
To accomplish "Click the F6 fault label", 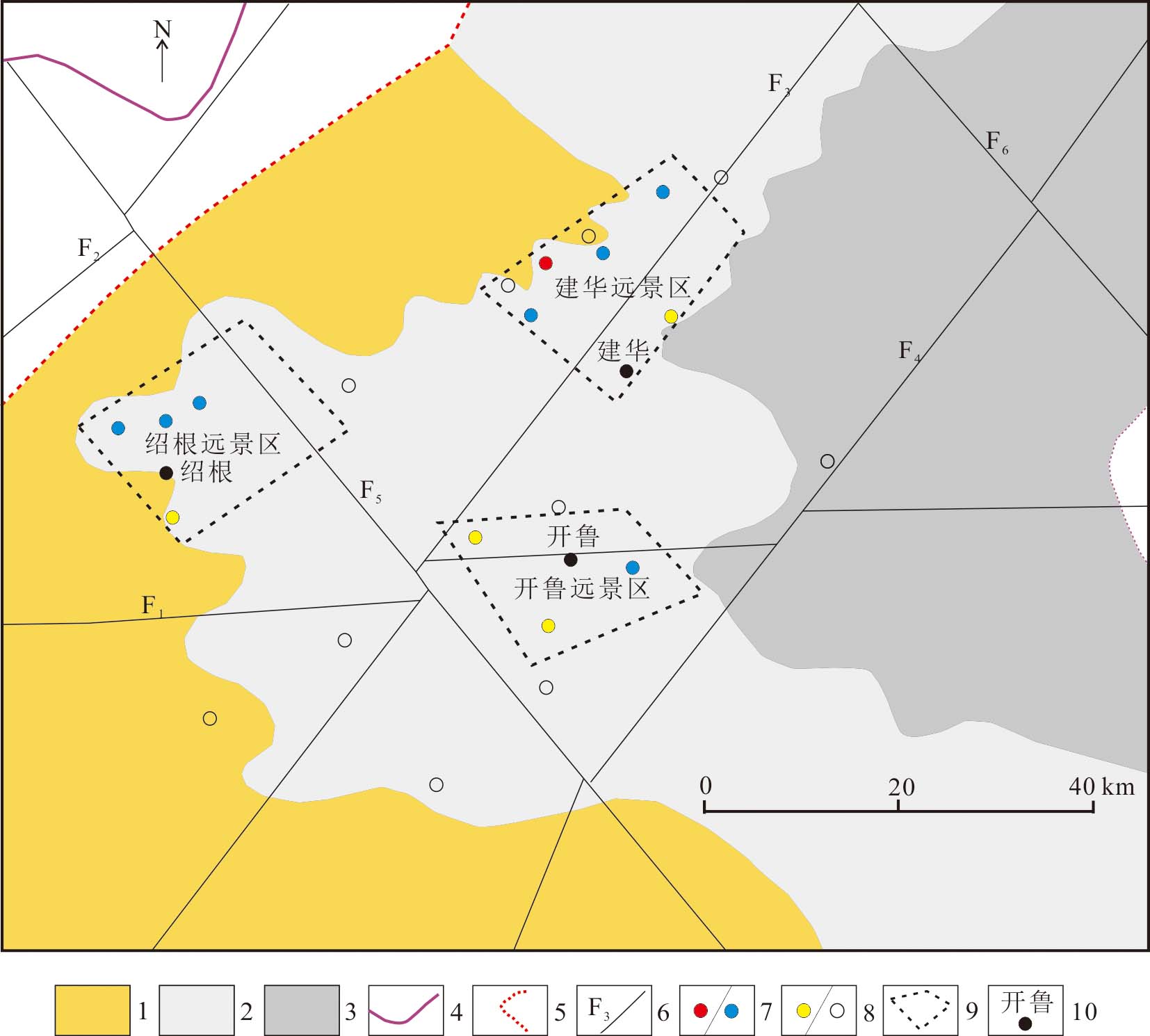I will click(x=997, y=143).
